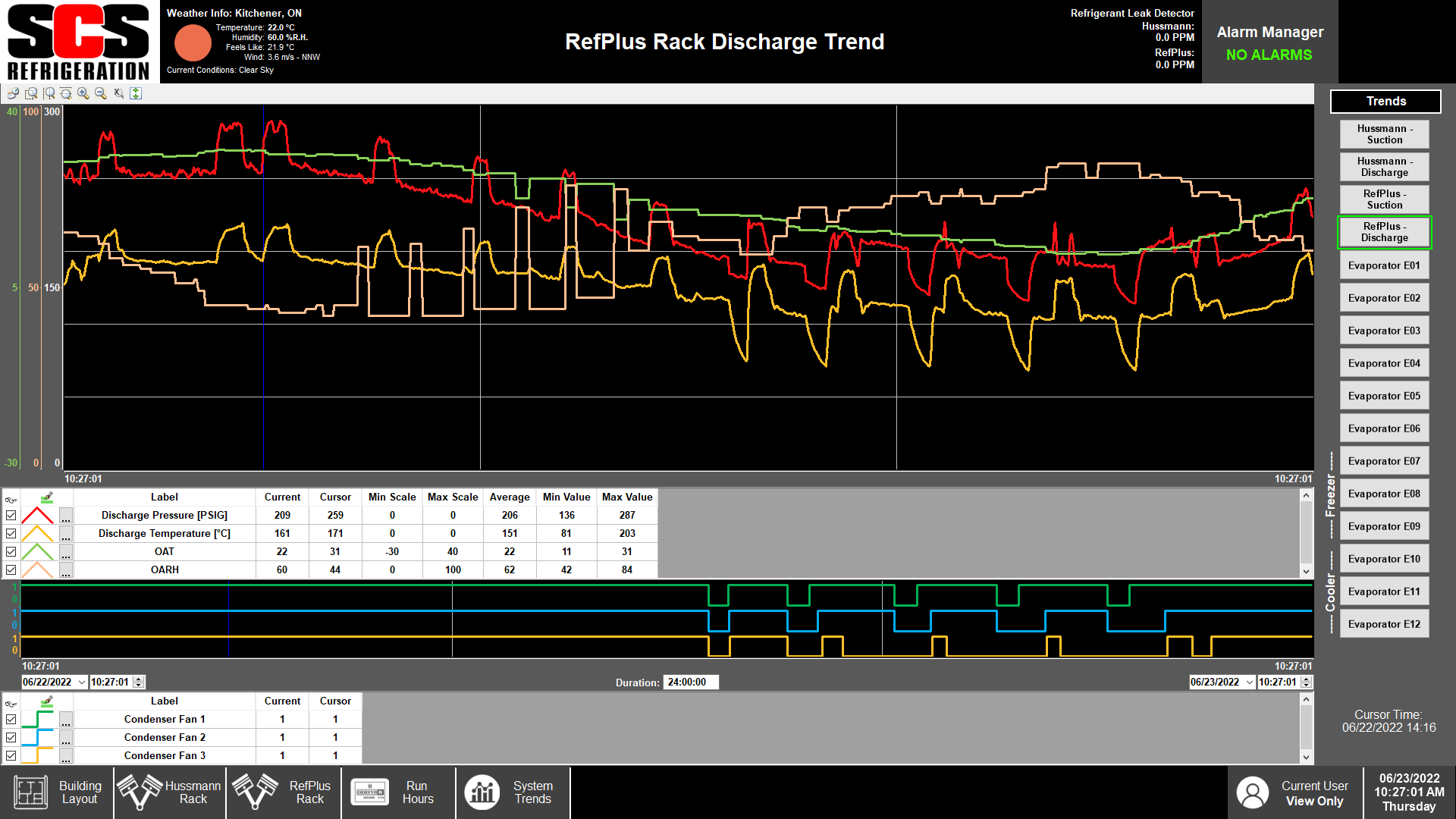
Task: Click the paintbrush header icon in the condenser fan table
Action: tap(47, 701)
